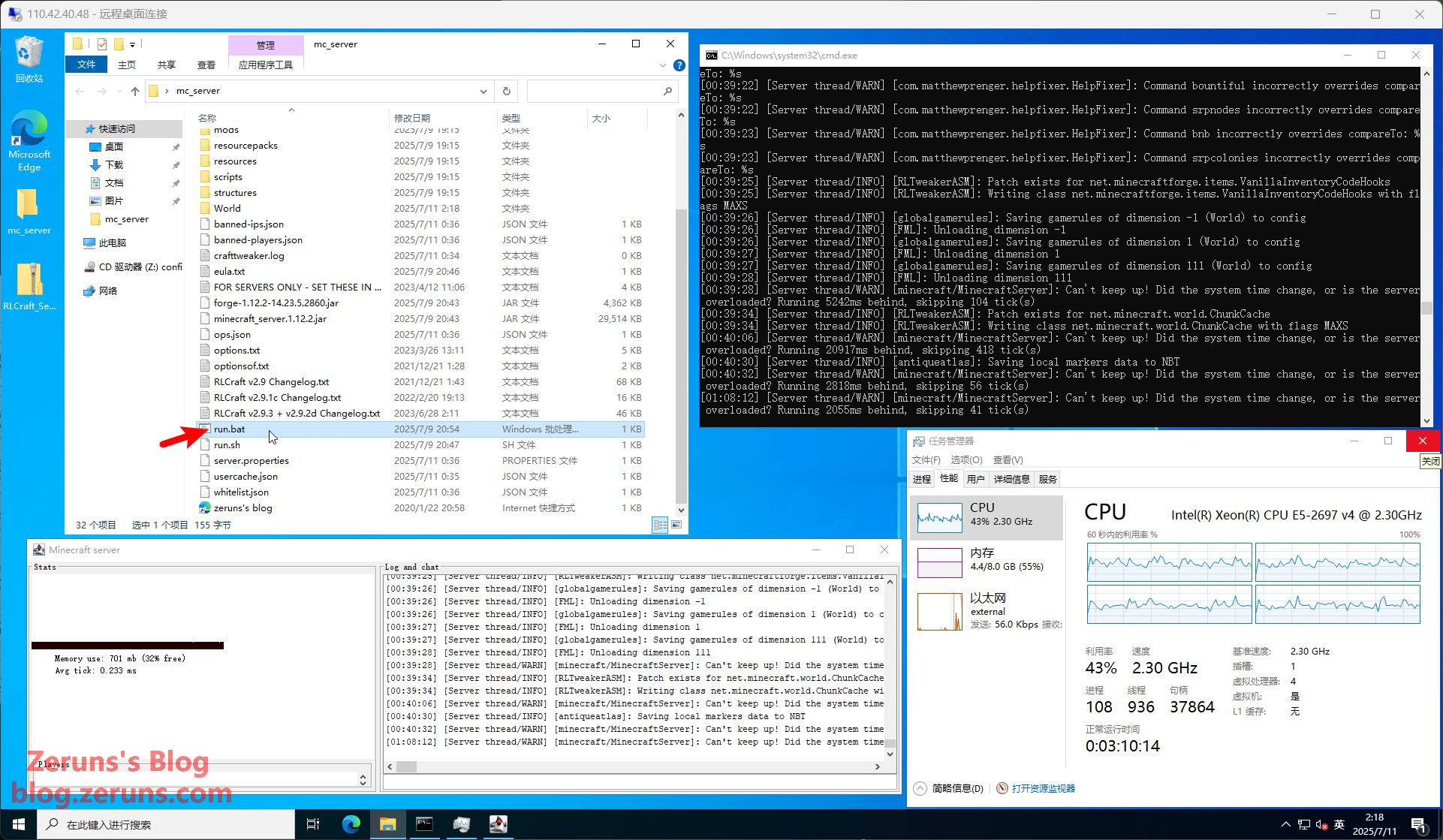Screen dimensions: 1443x840
Task: Expand the Explorer ribbon chevron
Action: pyautogui.click(x=663, y=65)
